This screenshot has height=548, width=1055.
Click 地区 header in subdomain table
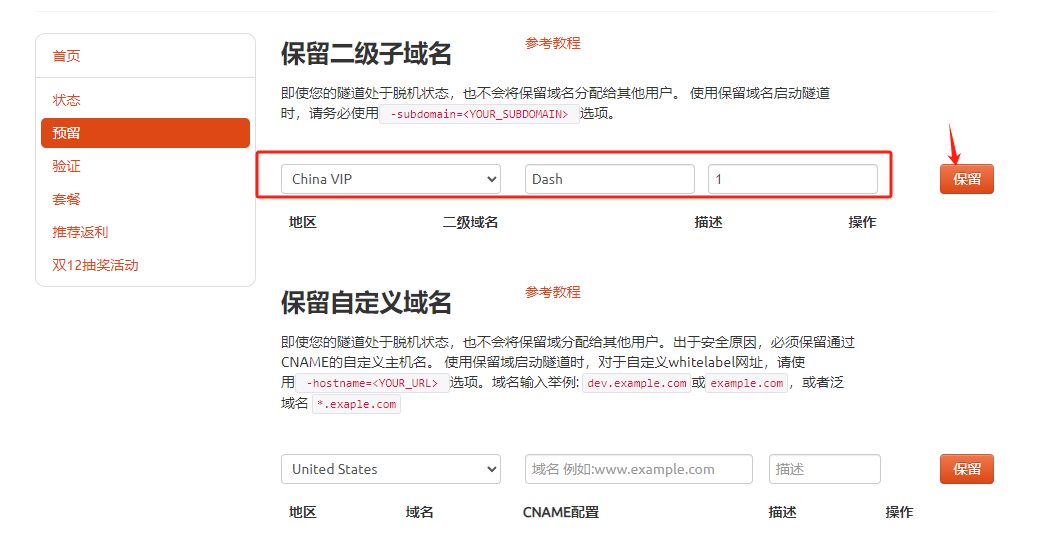[303, 222]
